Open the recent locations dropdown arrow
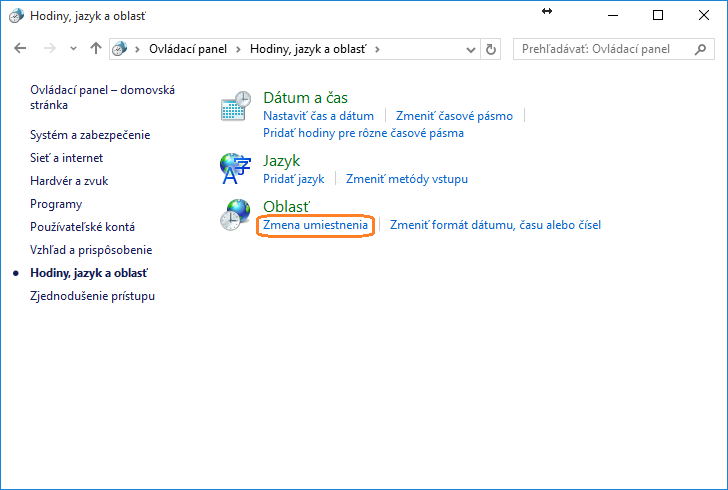728x490 pixels. (x=73, y=48)
